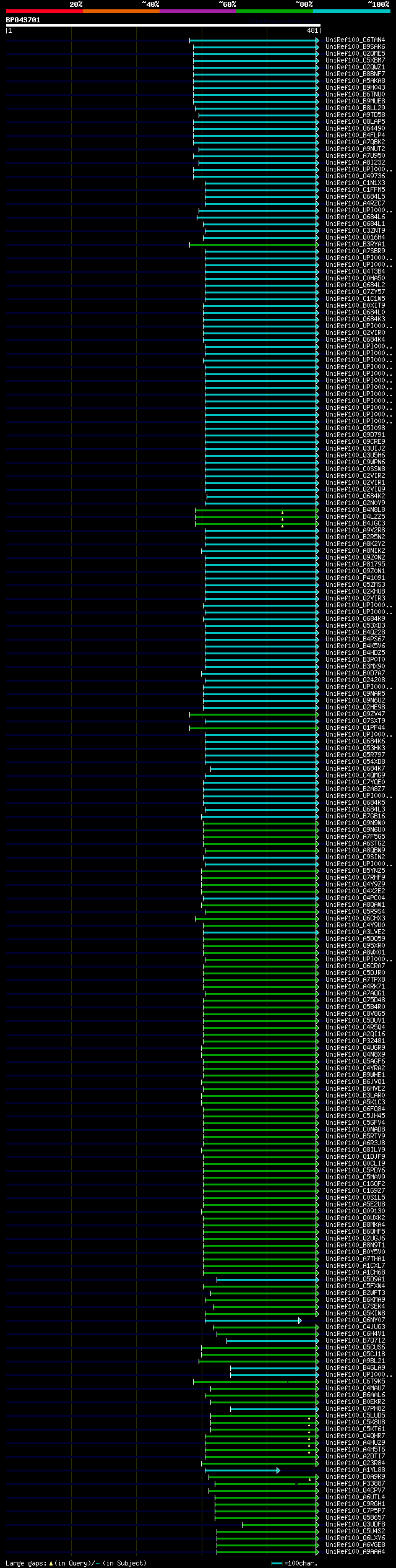Screen dimensions: 396x1568
Task: Click the UniRef100_C1N1X3 label
Action: tap(355, 183)
